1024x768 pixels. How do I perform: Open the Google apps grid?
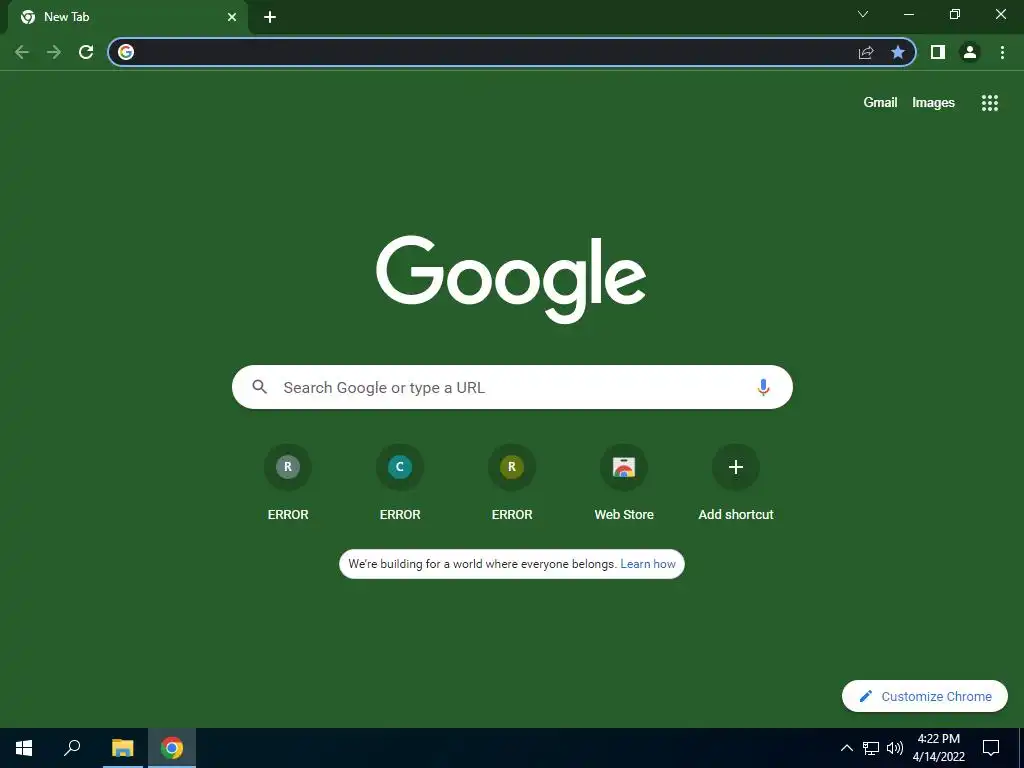(x=990, y=103)
